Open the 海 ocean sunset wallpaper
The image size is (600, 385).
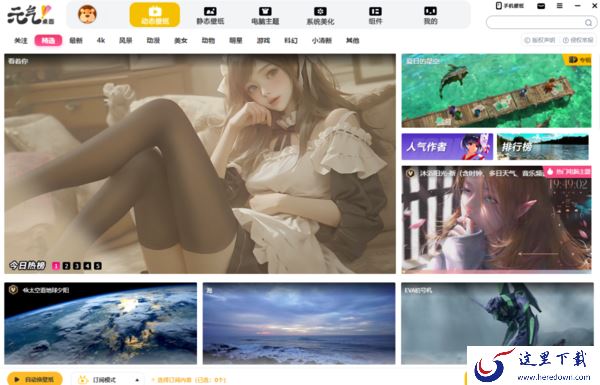pyautogui.click(x=299, y=323)
